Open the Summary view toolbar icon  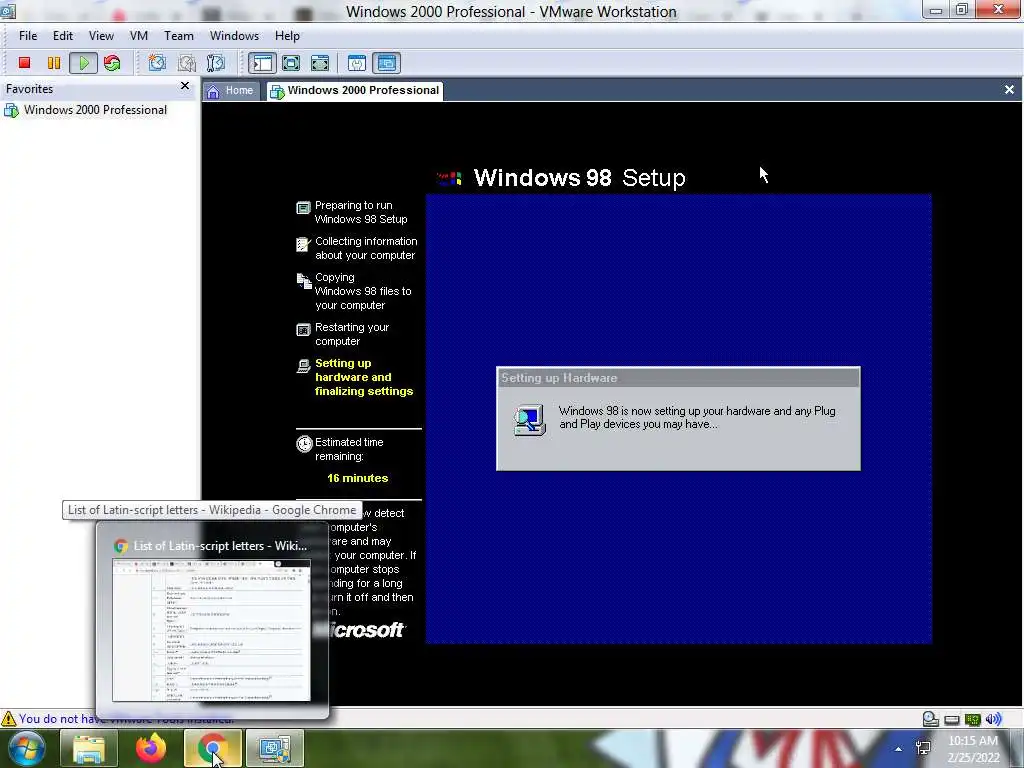click(357, 63)
